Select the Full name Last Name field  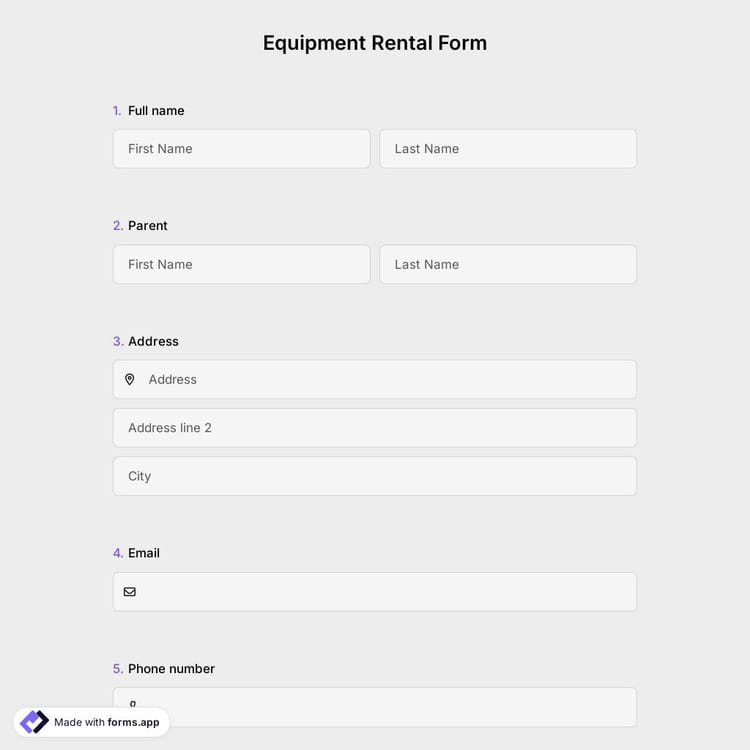[x=507, y=149]
